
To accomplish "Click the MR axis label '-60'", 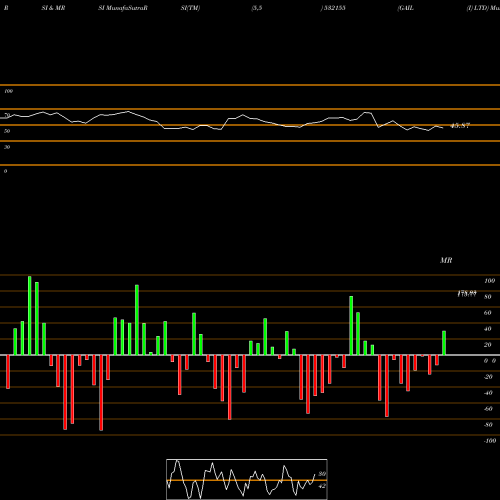I will pyautogui.click(x=488, y=409).
